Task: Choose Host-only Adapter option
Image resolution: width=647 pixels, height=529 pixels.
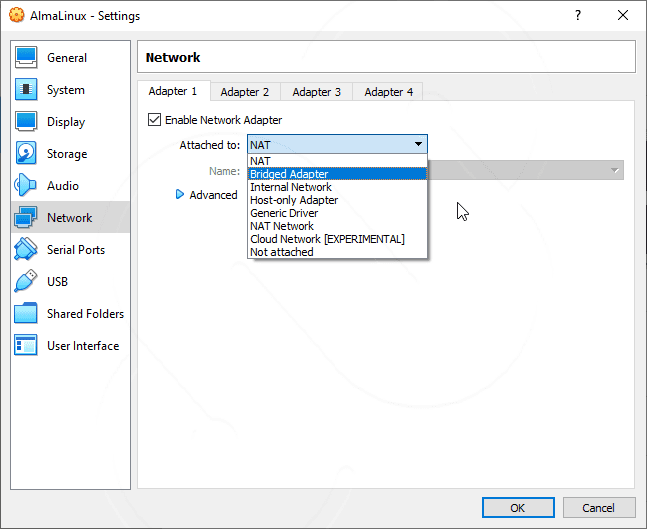Action: point(337,200)
